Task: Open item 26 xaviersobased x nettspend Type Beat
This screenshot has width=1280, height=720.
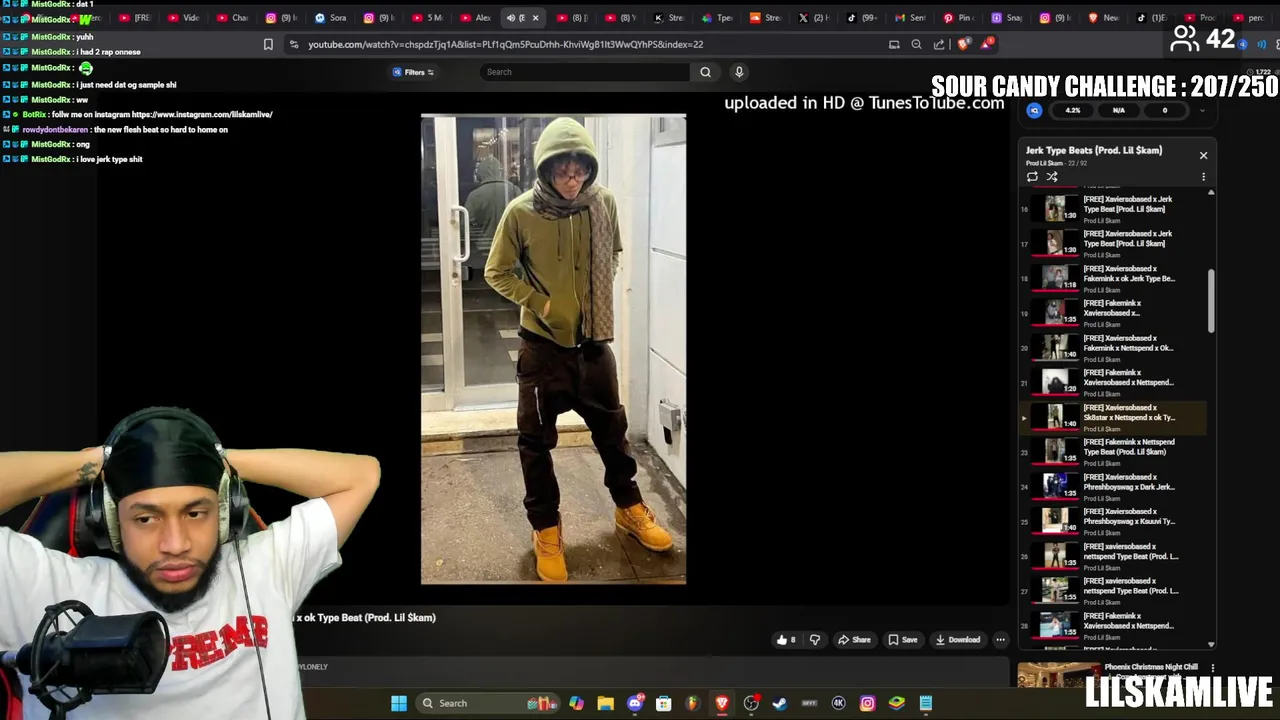Action: (1112, 555)
